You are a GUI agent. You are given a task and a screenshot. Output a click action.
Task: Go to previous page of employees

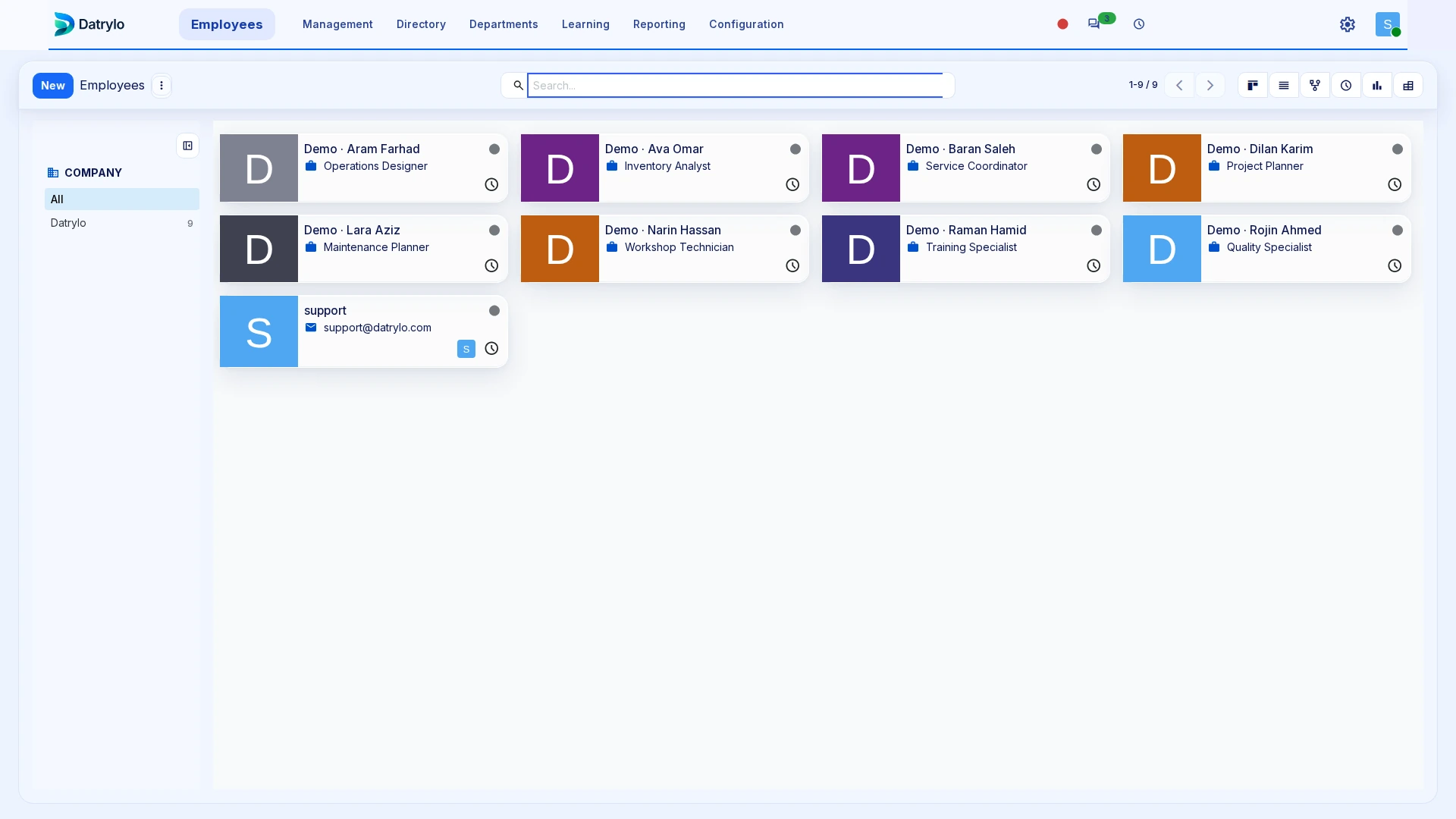1179,86
